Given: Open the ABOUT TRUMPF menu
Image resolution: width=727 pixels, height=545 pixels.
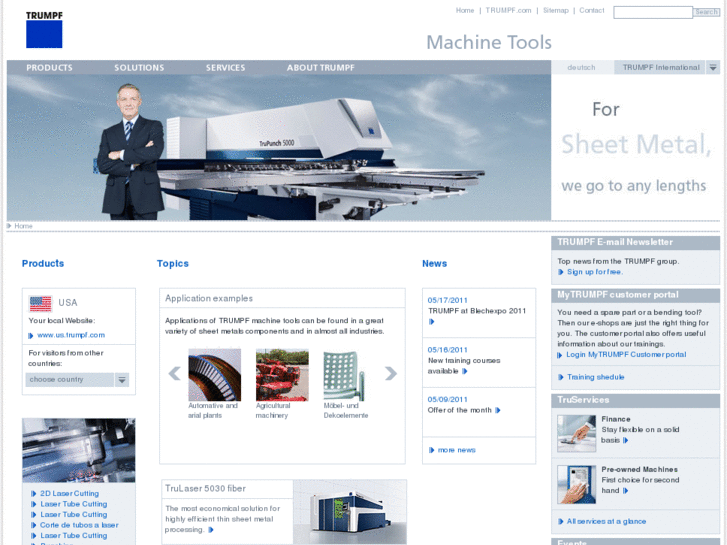Looking at the screenshot, I should point(320,68).
